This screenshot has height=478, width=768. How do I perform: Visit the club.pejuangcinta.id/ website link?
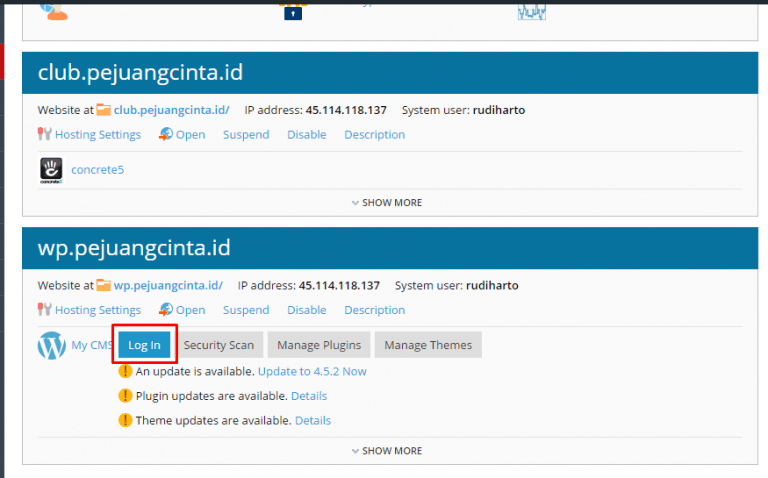[x=171, y=110]
